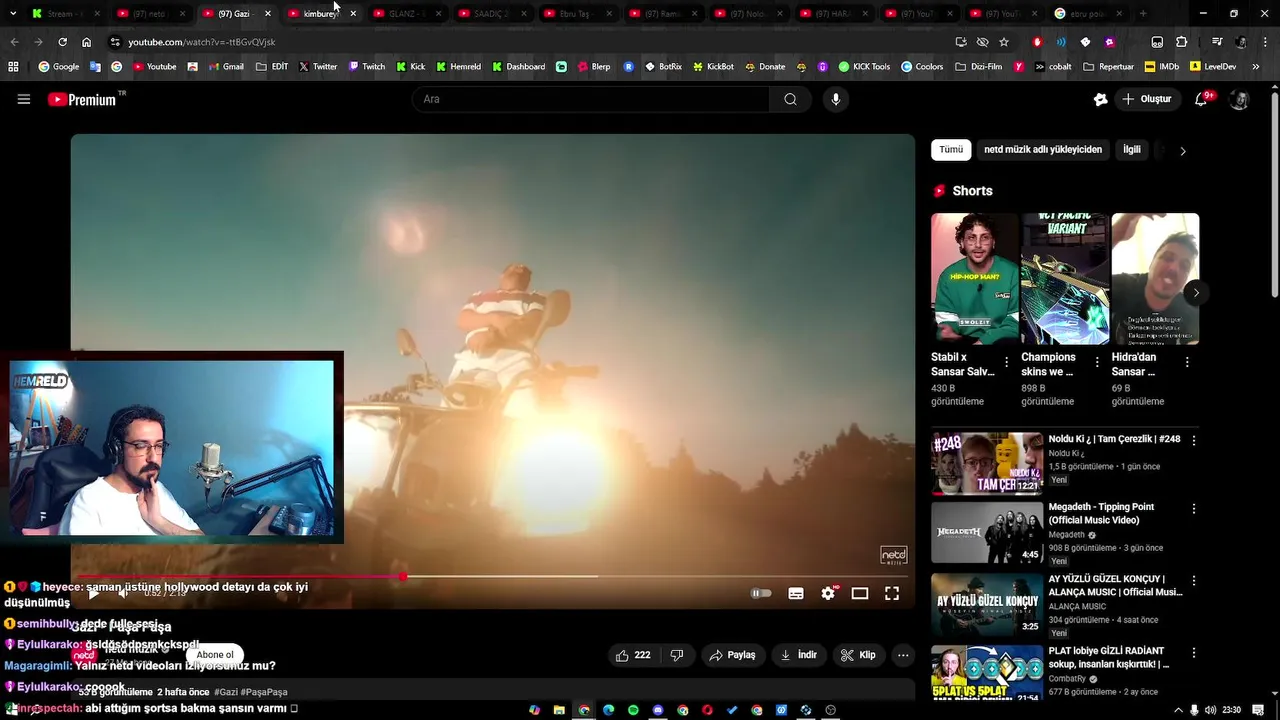Open the BotRix bookmark
The image size is (1280, 720).
click(x=663, y=67)
